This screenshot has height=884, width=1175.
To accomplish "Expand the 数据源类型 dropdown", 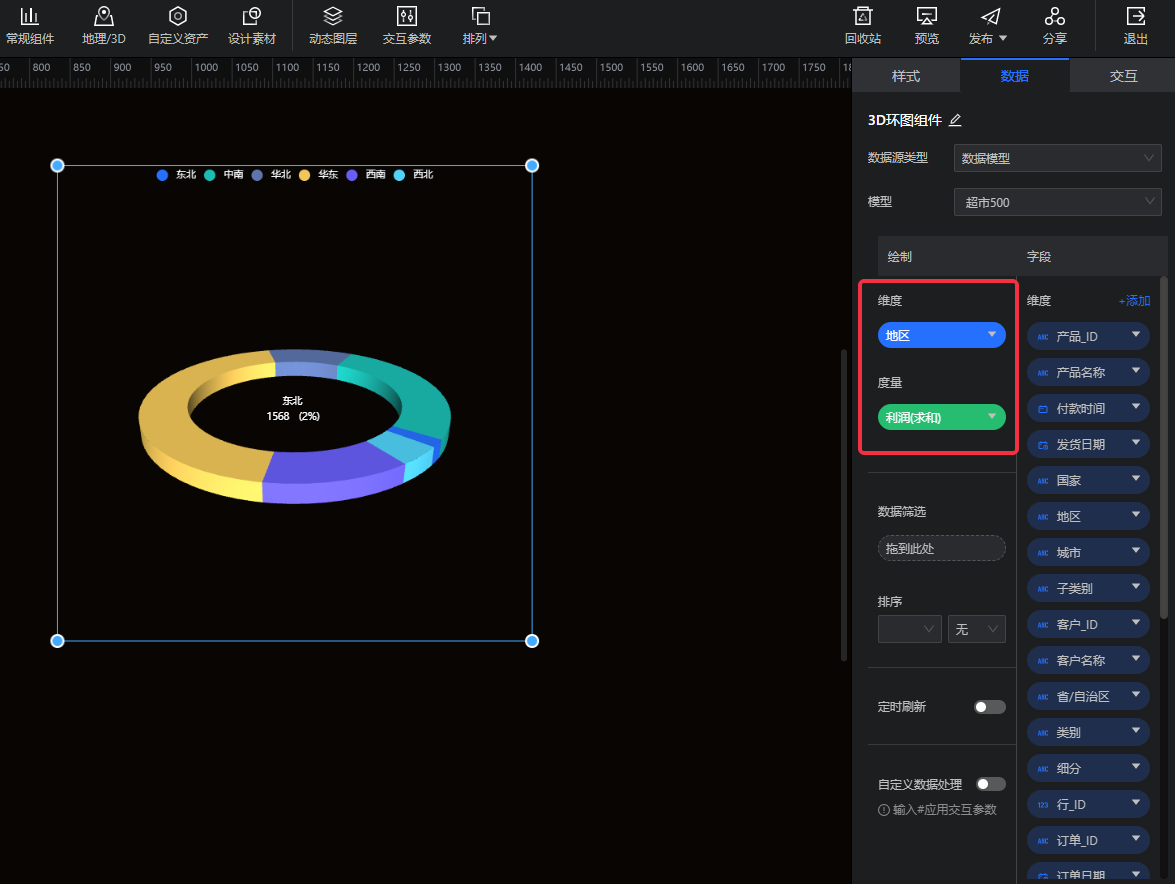I will (x=1057, y=158).
